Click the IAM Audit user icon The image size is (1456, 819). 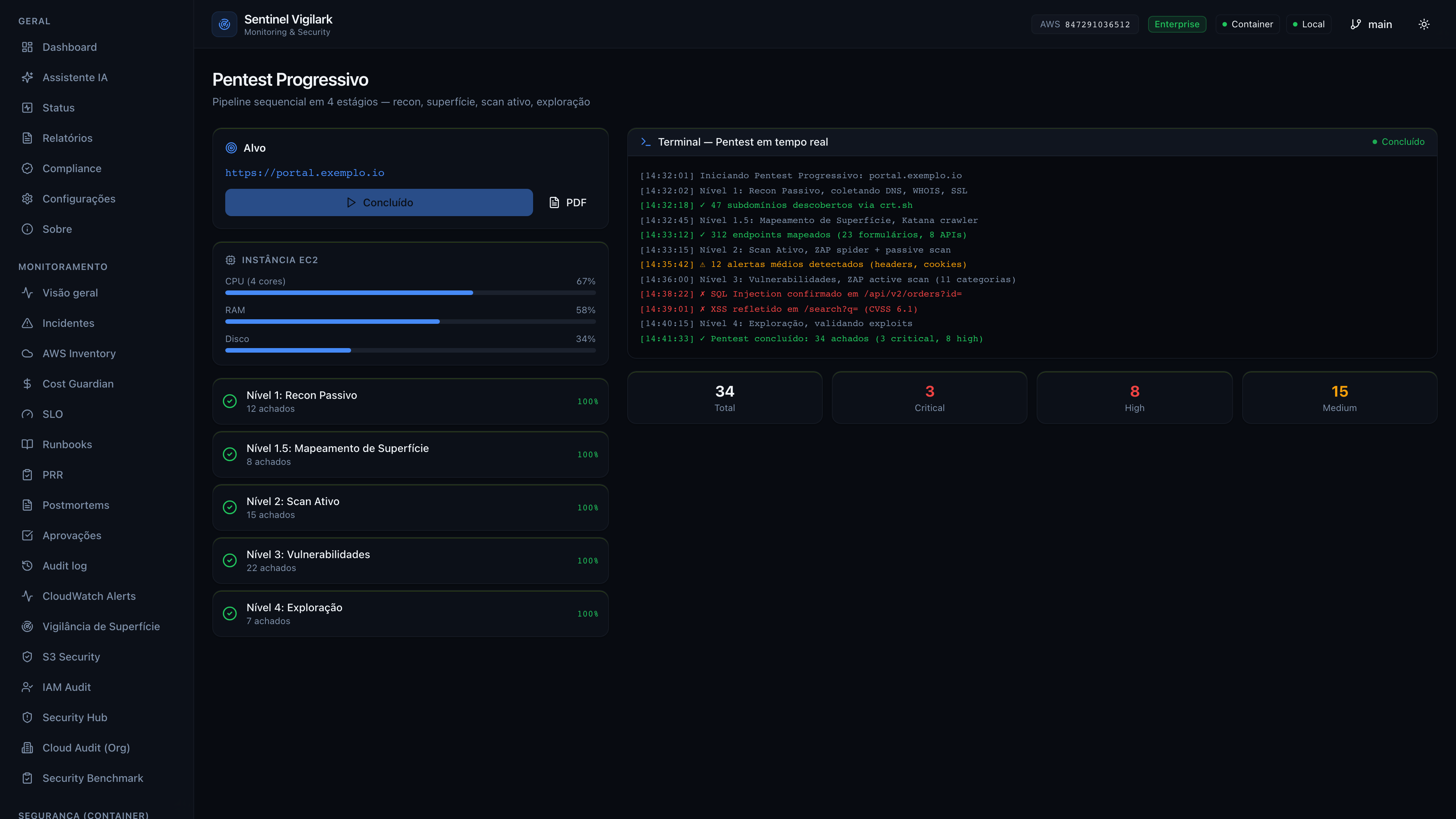(x=27, y=687)
